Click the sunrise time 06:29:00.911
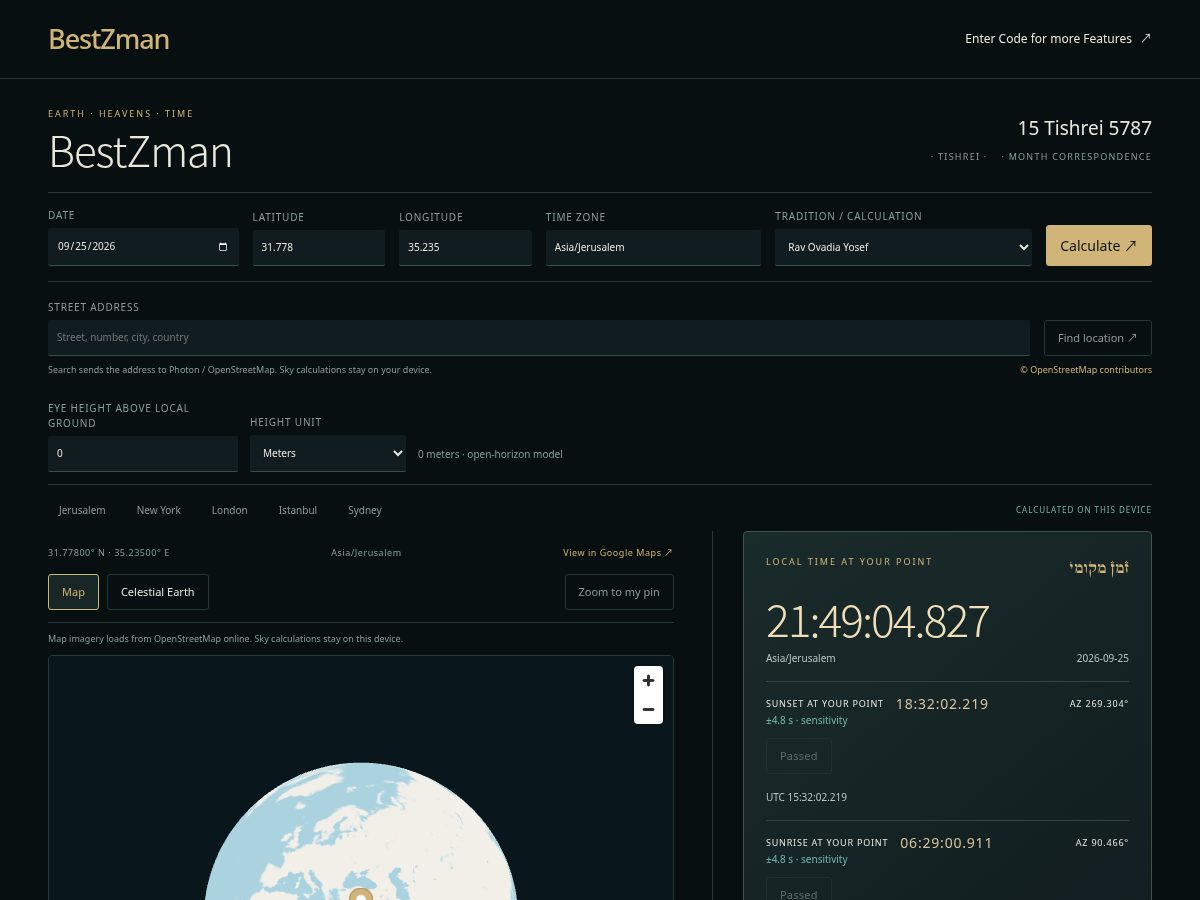The image size is (1200, 900). (946, 843)
